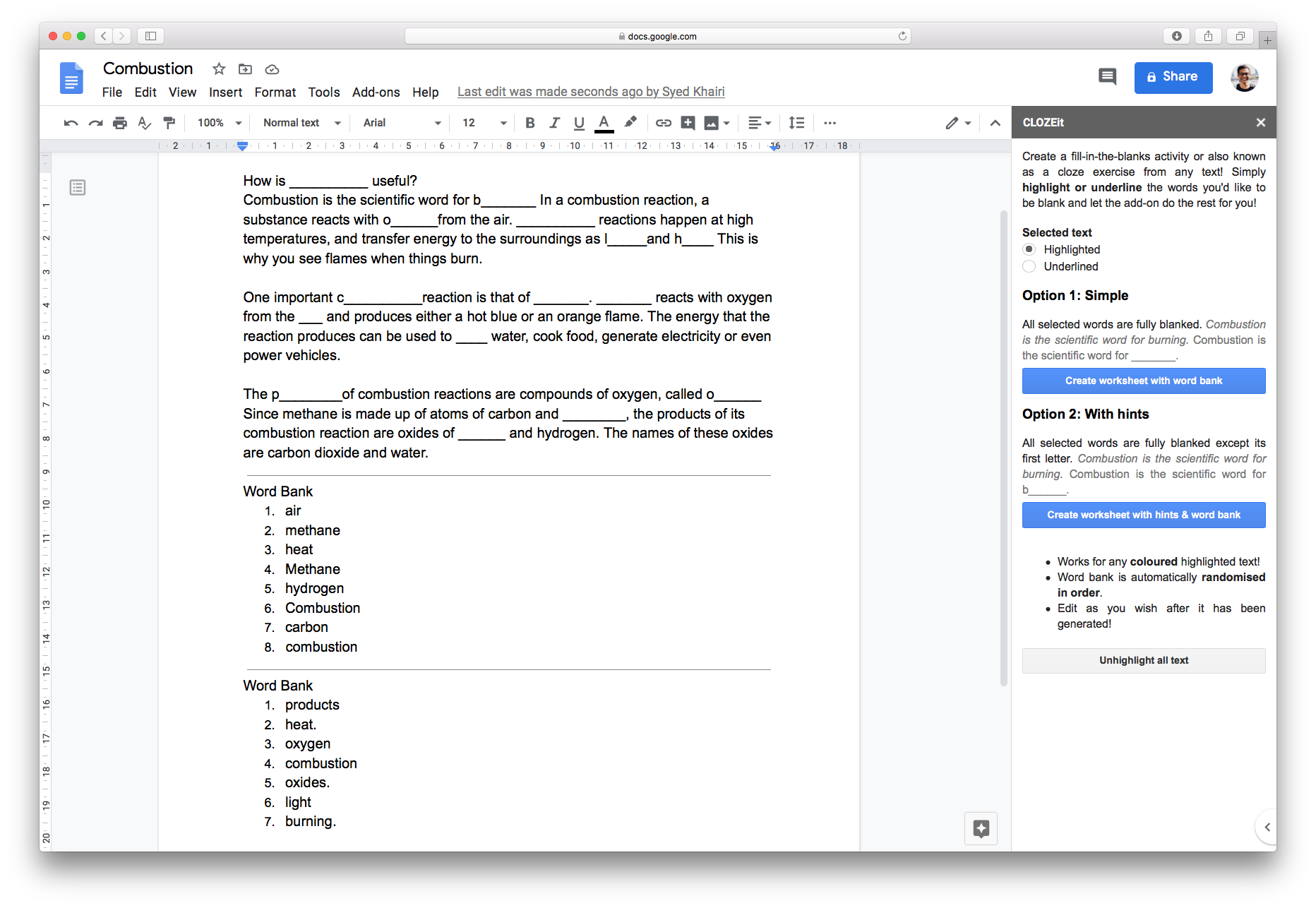Open a new Safari tab
The height and width of the screenshot is (908, 1316).
click(1267, 40)
